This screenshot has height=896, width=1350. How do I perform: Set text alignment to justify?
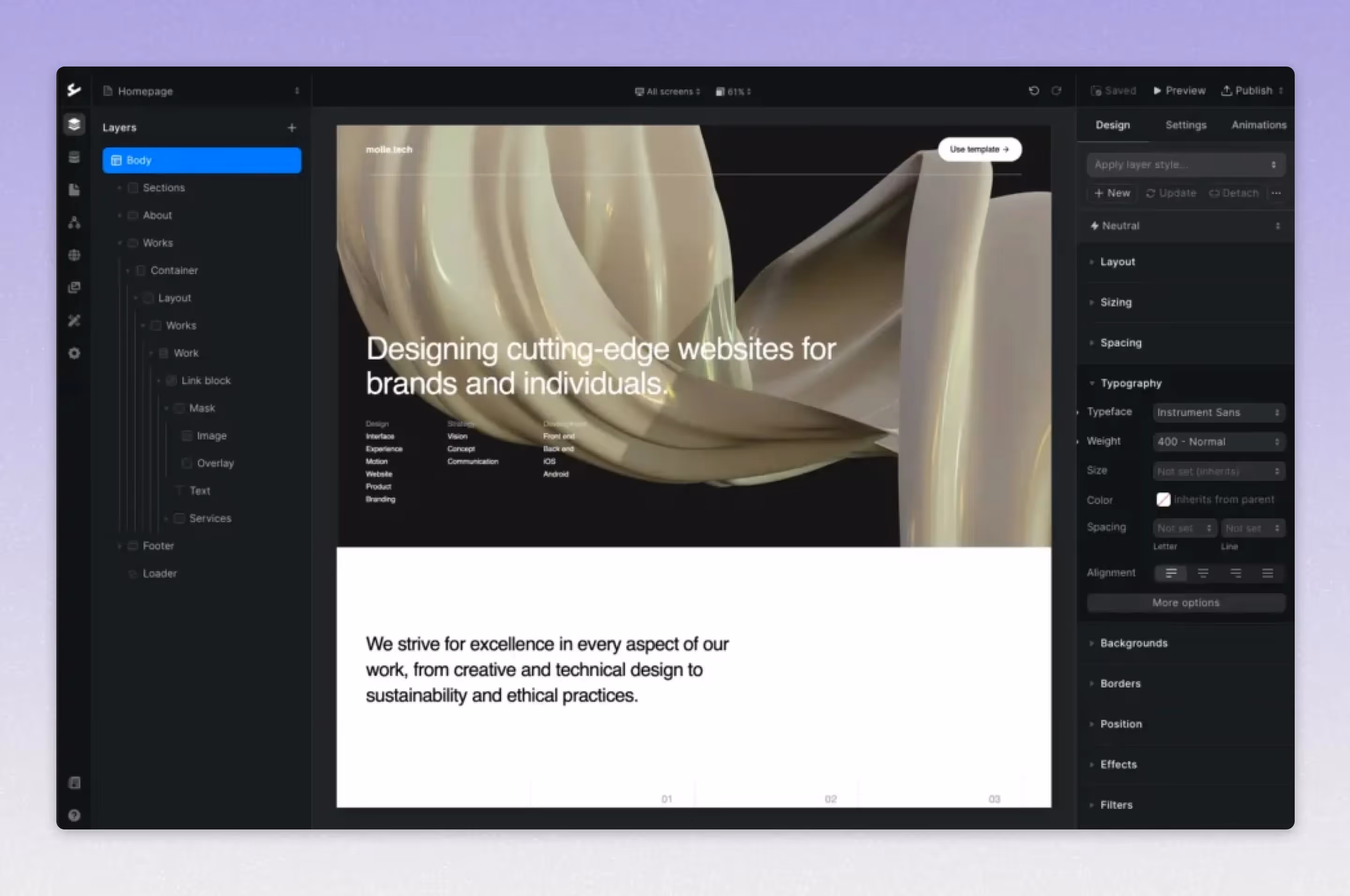1267,573
